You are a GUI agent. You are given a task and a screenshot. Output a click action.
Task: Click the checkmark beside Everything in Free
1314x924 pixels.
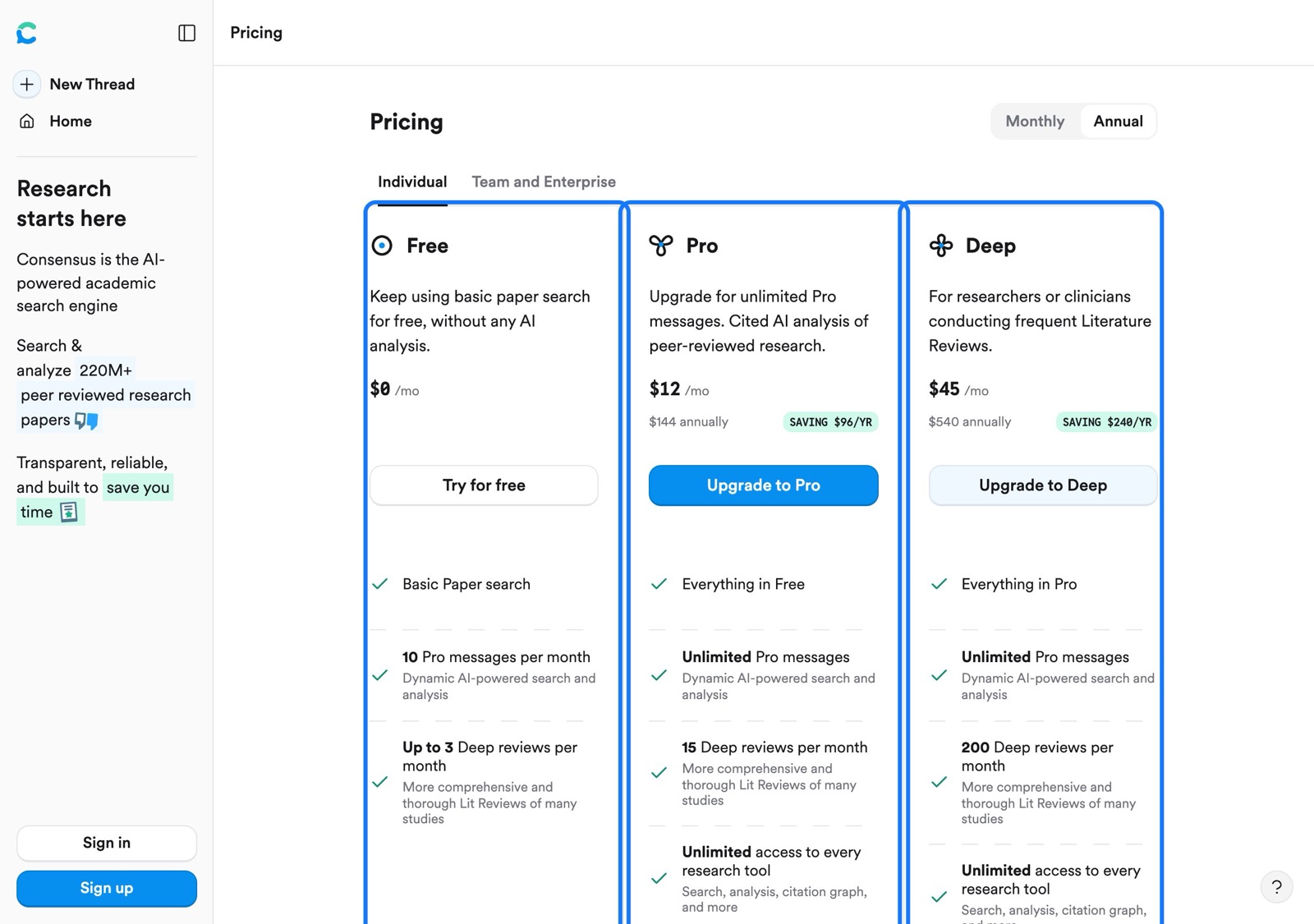click(x=659, y=584)
